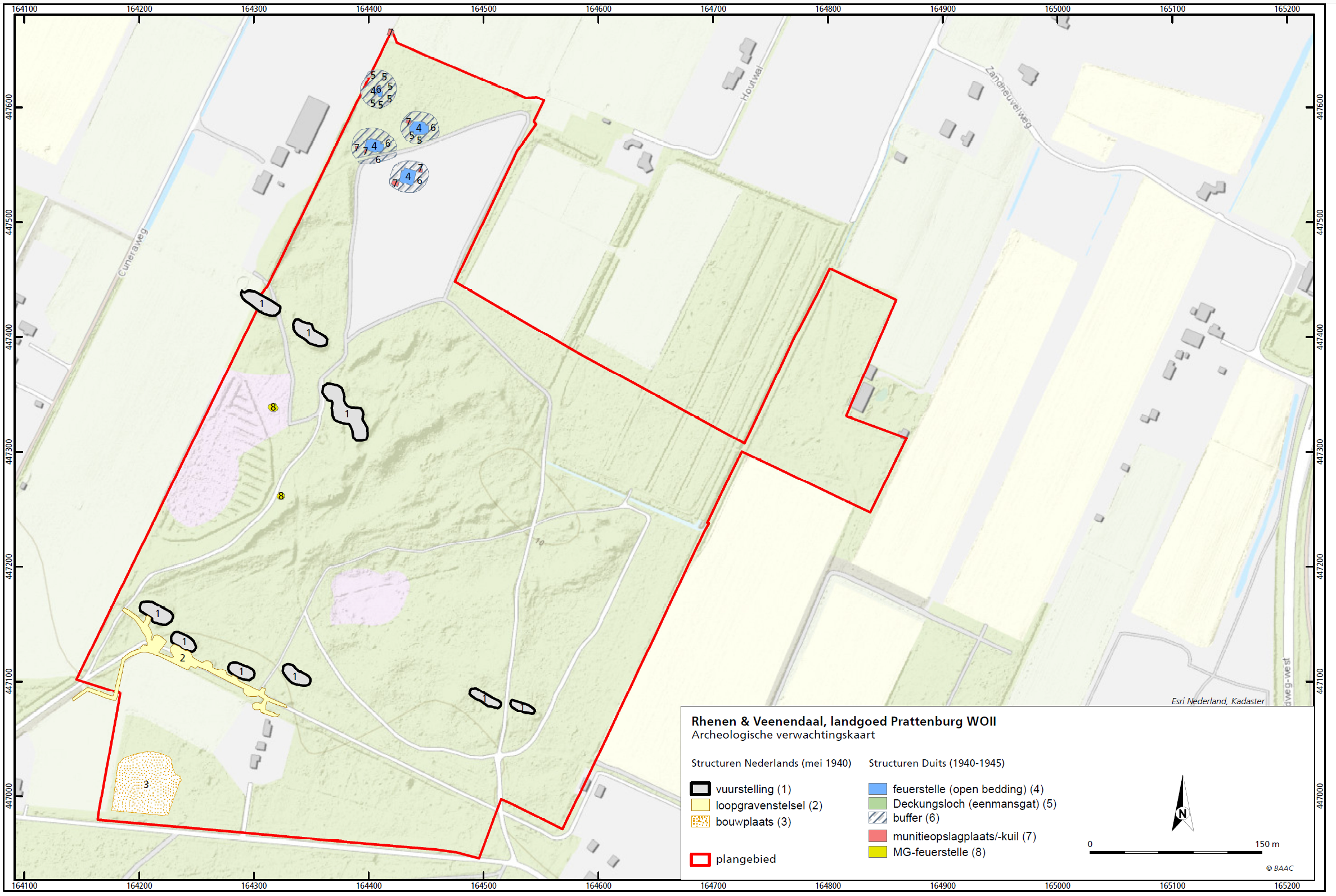
Task: Click the Esri Nederland, Kadaster credit text
Action: [1217, 701]
